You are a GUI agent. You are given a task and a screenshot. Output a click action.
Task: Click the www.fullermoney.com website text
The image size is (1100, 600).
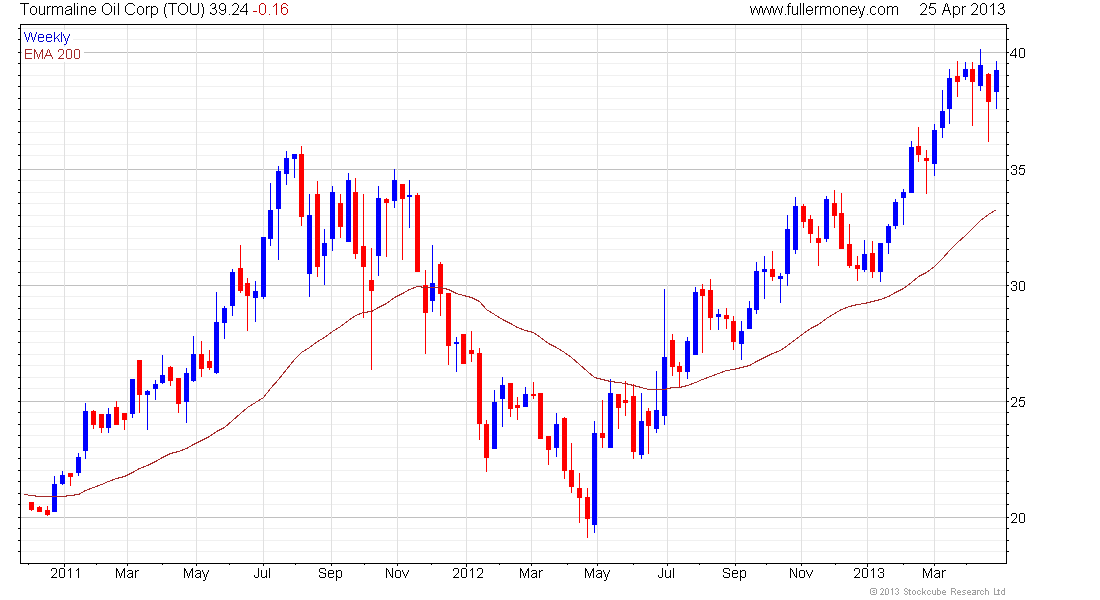[824, 9]
